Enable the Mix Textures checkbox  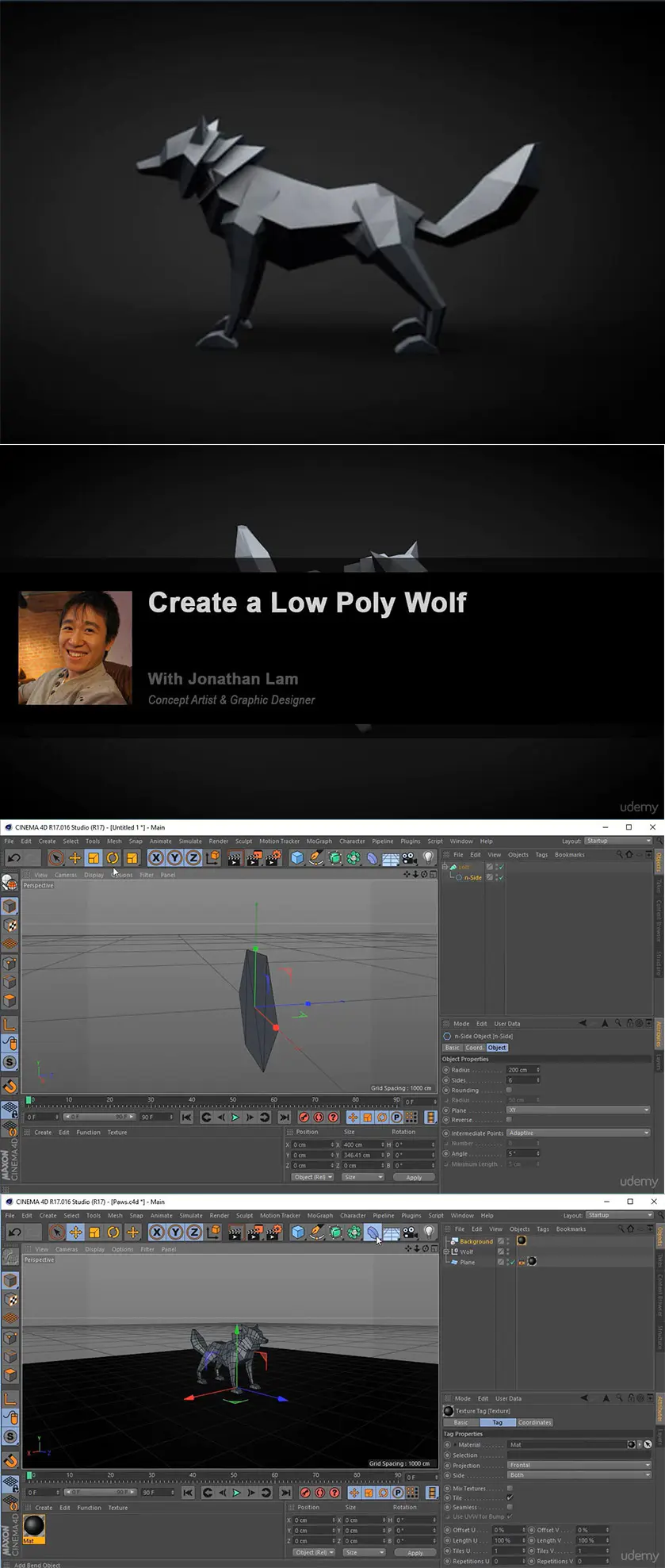click(510, 1488)
